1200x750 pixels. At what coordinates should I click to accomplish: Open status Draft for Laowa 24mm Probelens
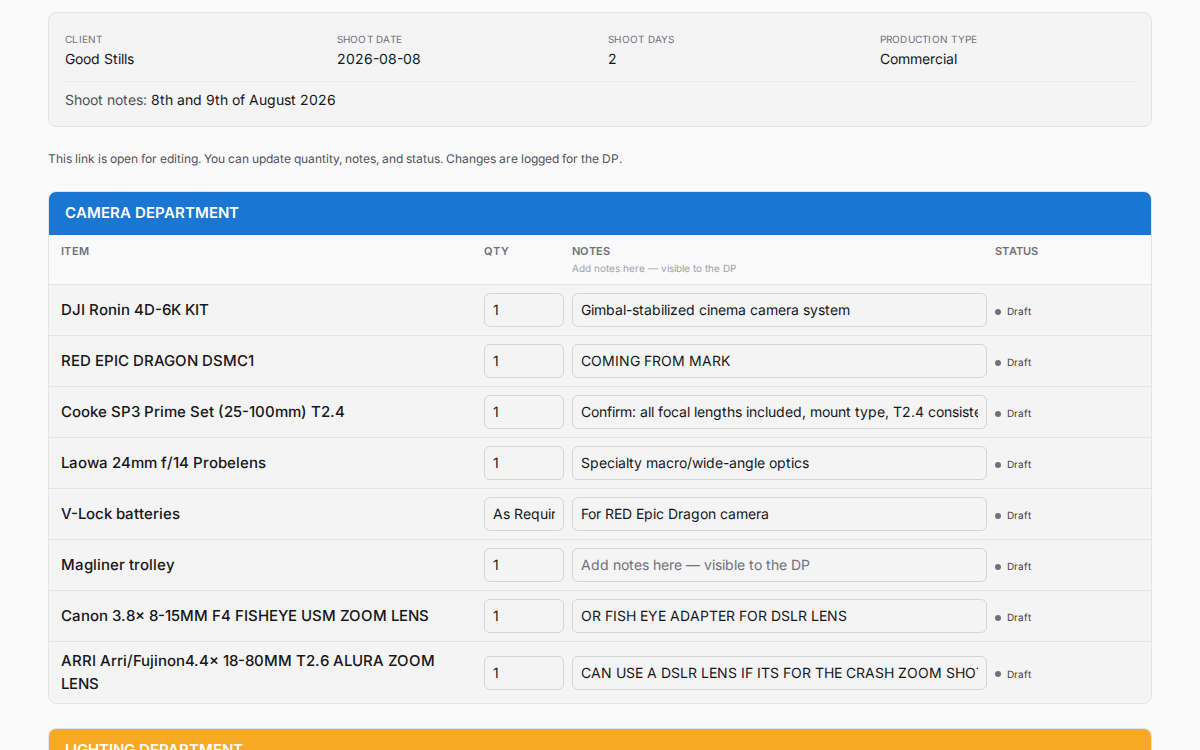(x=1013, y=464)
